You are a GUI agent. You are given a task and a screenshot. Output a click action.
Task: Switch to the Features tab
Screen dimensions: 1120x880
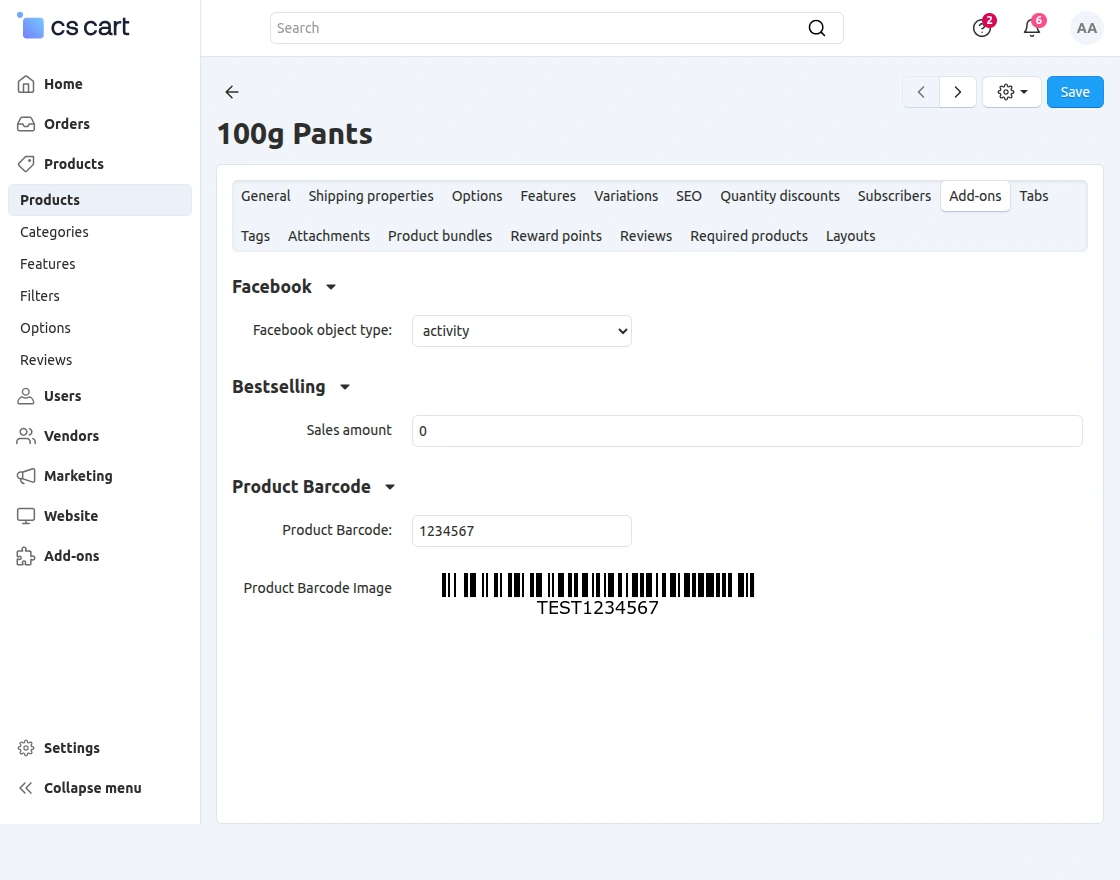548,196
